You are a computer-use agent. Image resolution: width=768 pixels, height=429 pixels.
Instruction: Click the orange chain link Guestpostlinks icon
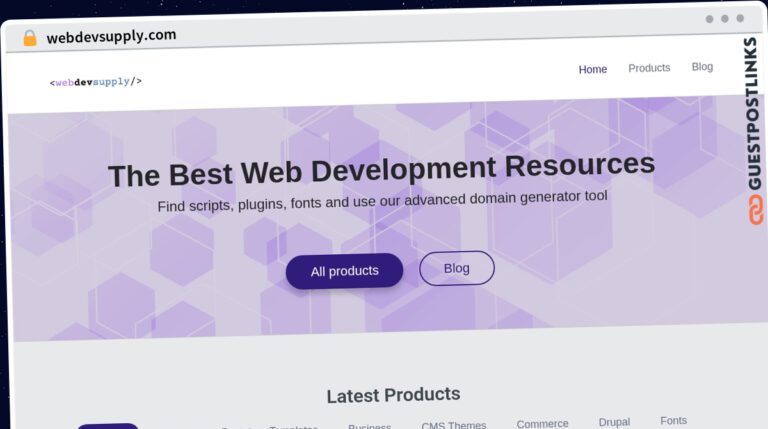756,210
